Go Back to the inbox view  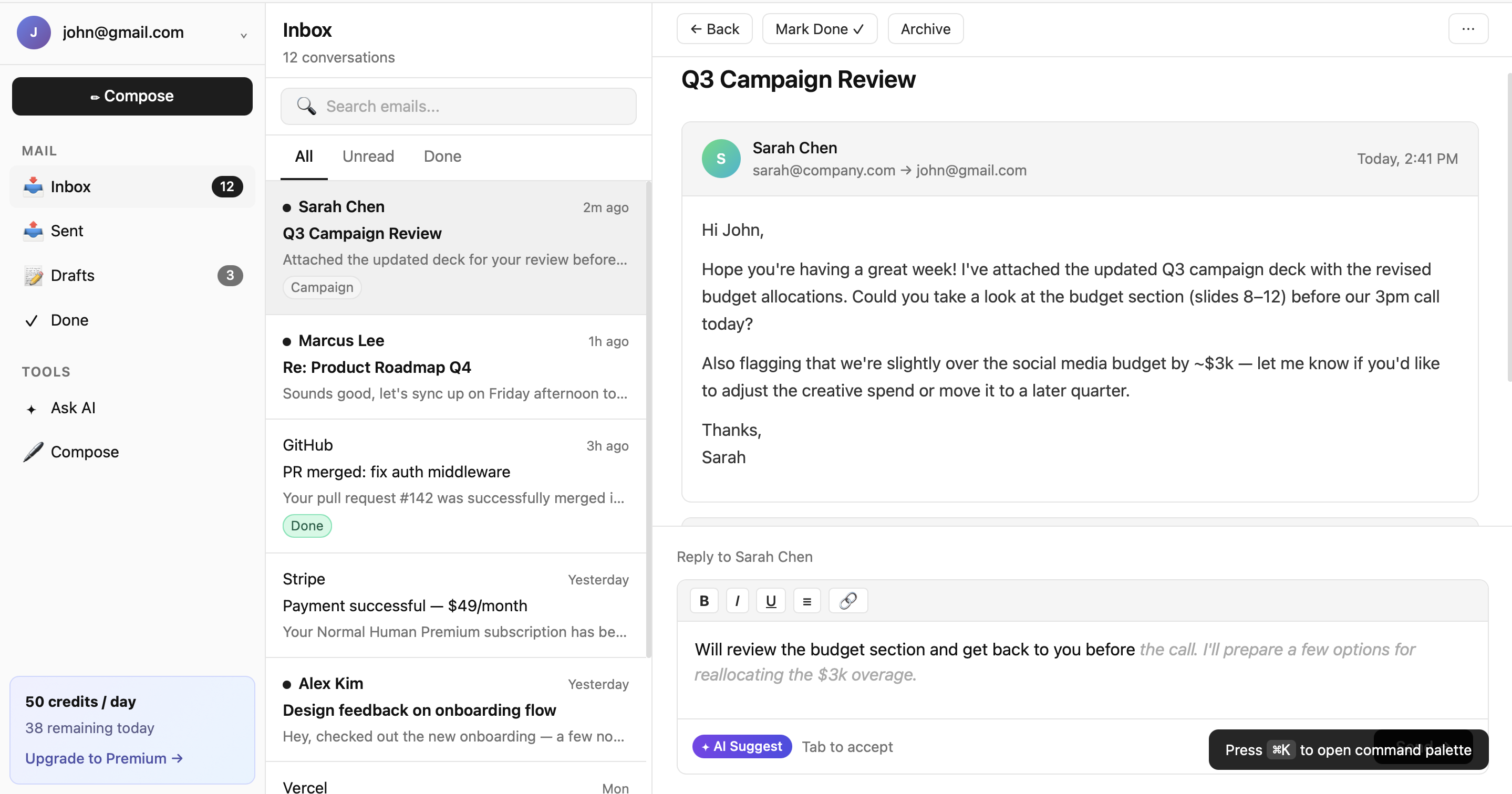714,28
